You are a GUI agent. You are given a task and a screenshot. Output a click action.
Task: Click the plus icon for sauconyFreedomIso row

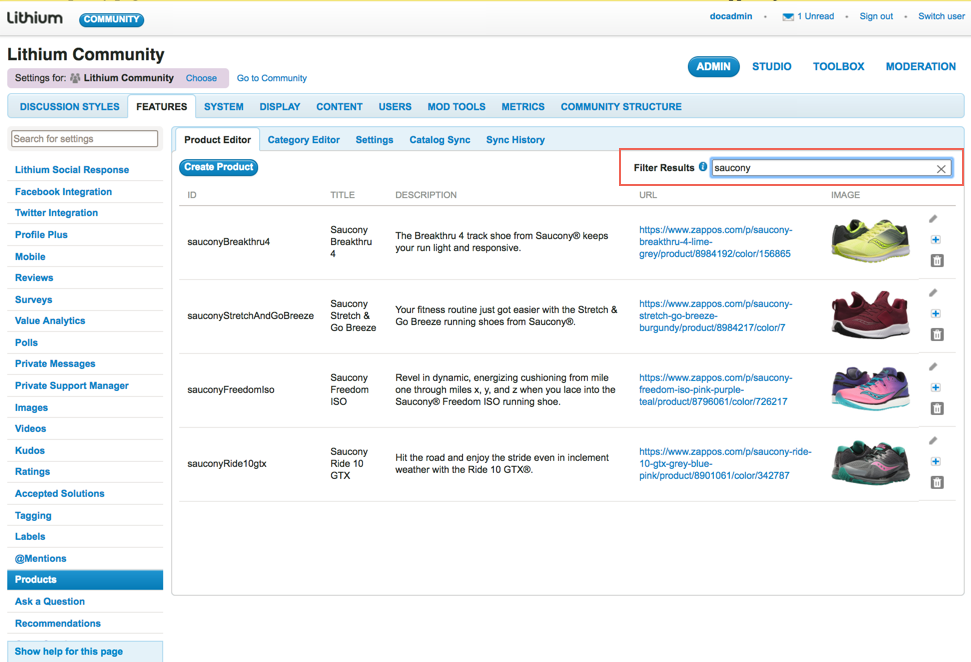tap(936, 388)
